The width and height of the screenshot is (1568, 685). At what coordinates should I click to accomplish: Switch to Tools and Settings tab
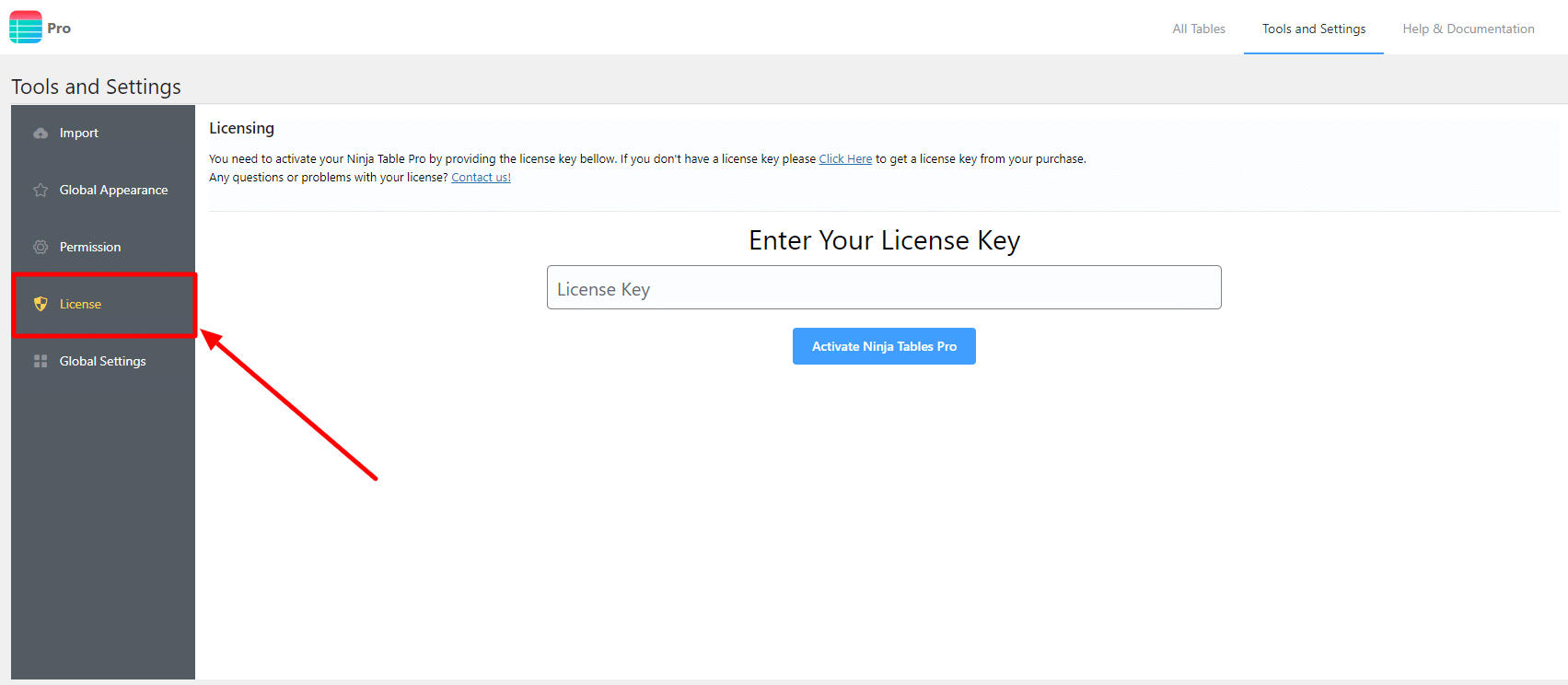point(1314,29)
